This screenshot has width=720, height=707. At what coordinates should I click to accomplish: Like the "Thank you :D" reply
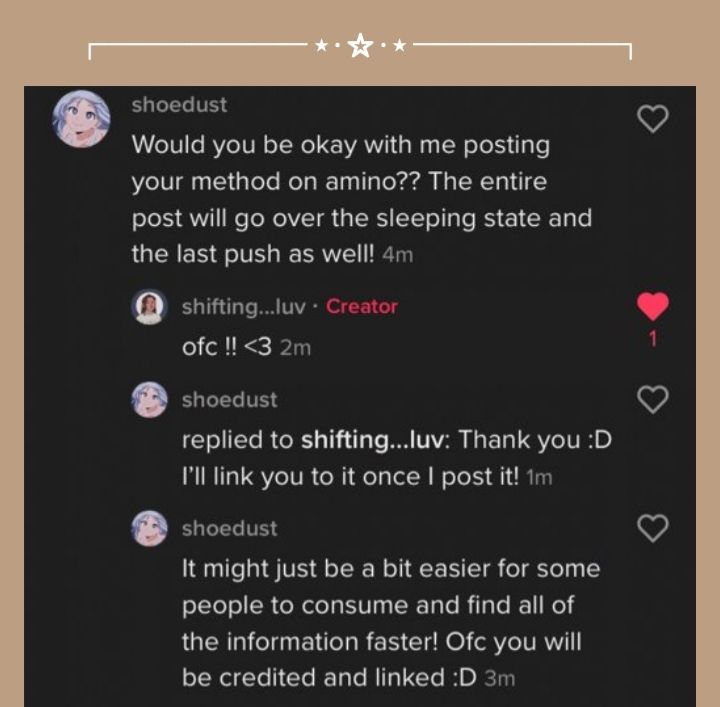tap(652, 400)
